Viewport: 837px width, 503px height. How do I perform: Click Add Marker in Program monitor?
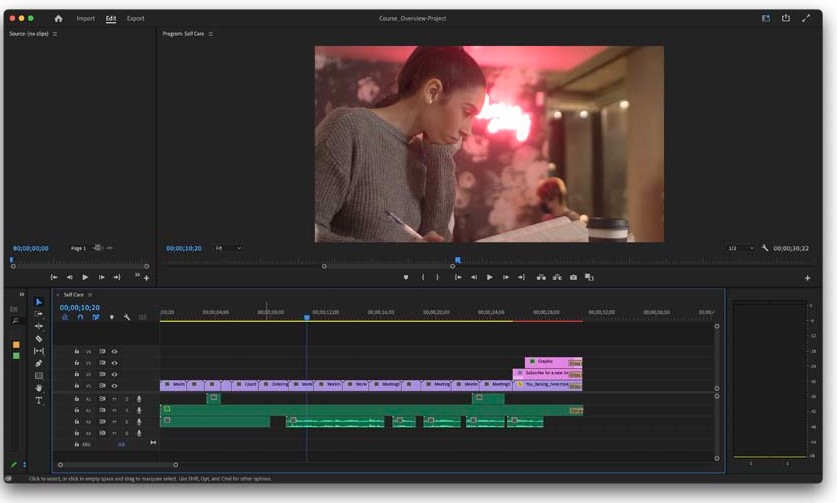pyautogui.click(x=406, y=278)
